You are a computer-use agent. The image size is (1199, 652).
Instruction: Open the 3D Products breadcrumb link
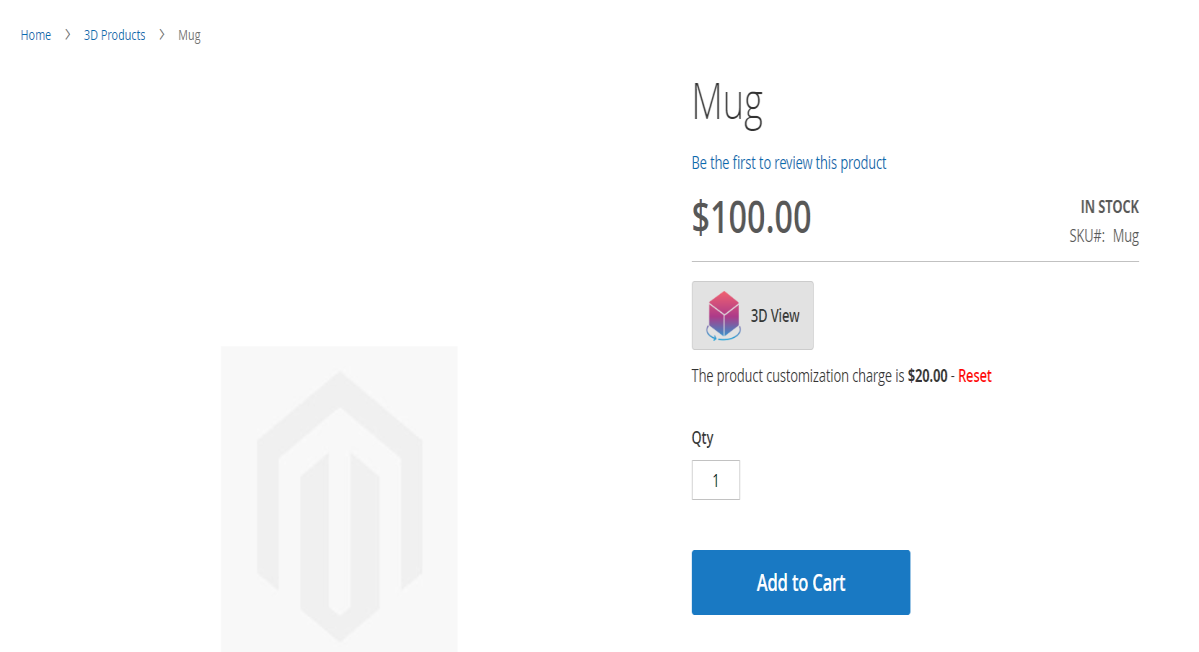[114, 35]
